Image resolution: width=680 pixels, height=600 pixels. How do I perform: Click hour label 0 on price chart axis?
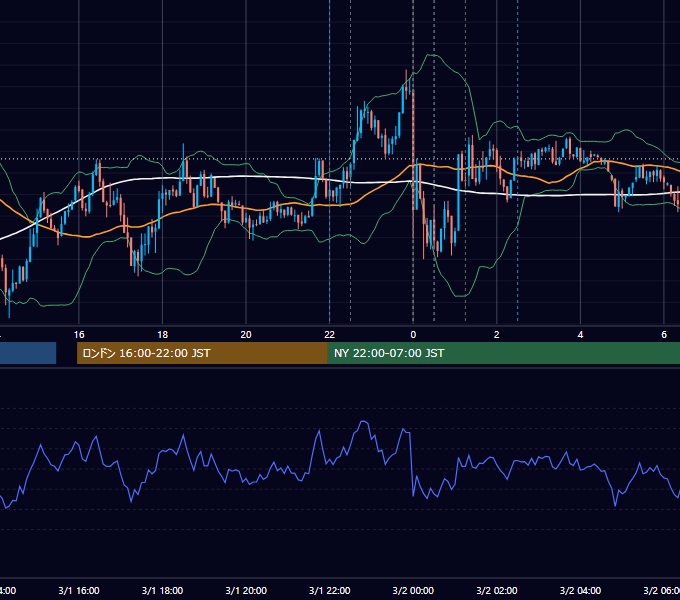point(413,335)
